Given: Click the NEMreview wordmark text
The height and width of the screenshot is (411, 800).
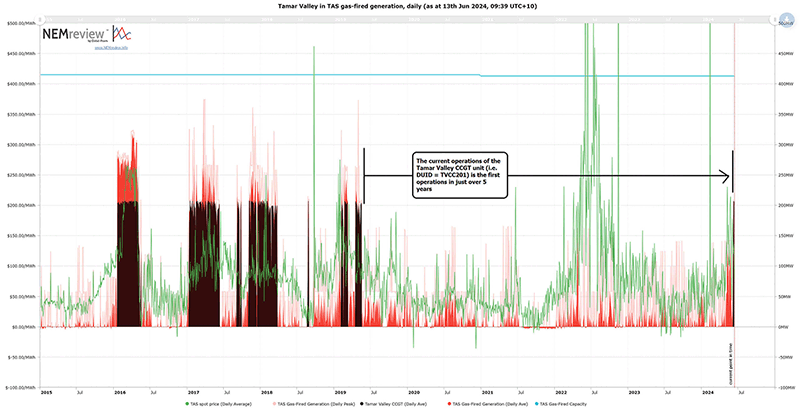Looking at the screenshot, I should pos(70,33).
